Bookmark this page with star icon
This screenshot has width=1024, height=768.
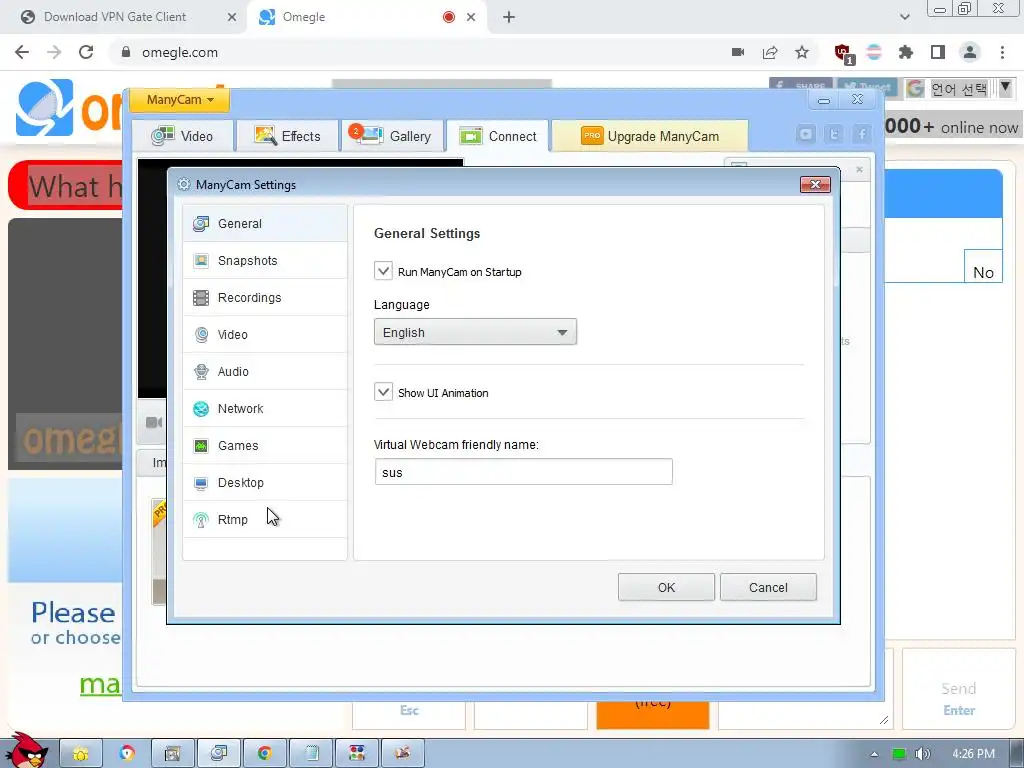tap(802, 52)
